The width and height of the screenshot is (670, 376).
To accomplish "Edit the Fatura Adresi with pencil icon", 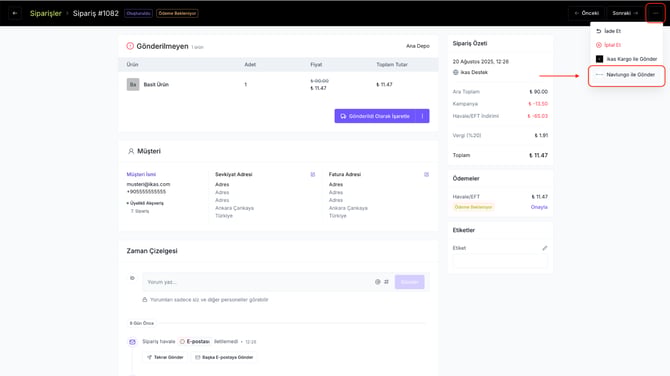I will click(x=426, y=174).
